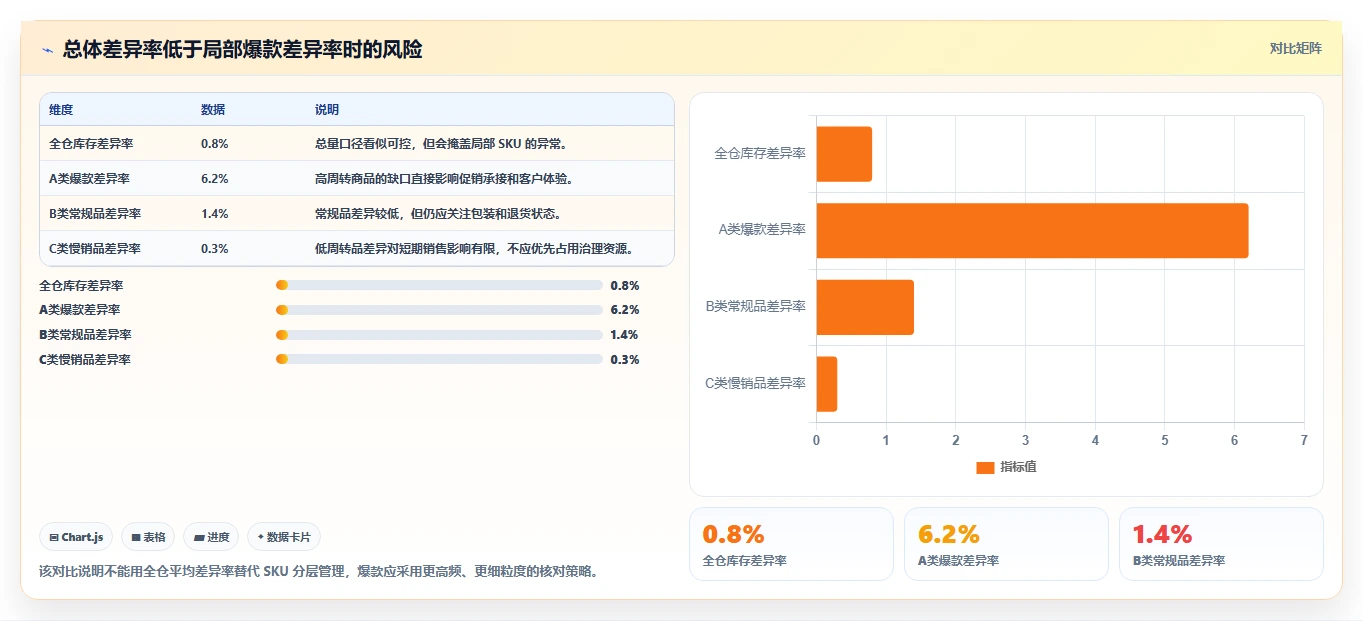This screenshot has height=621, width=1363.
Task: Click progress list label 全仓库存差异率
Action: click(x=81, y=285)
